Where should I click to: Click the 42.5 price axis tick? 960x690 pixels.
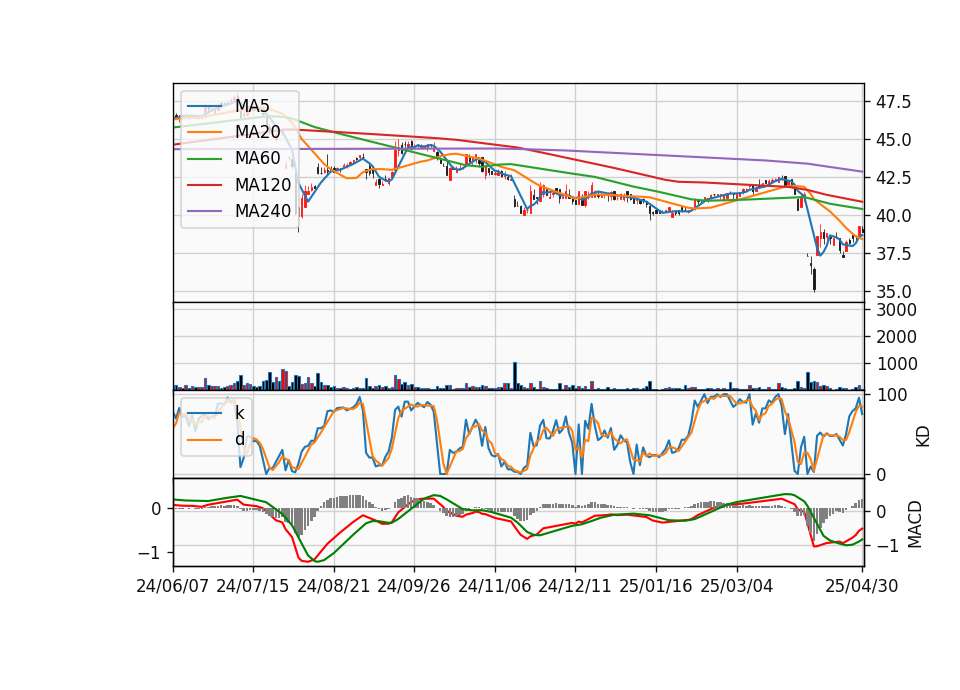pyautogui.click(x=893, y=178)
